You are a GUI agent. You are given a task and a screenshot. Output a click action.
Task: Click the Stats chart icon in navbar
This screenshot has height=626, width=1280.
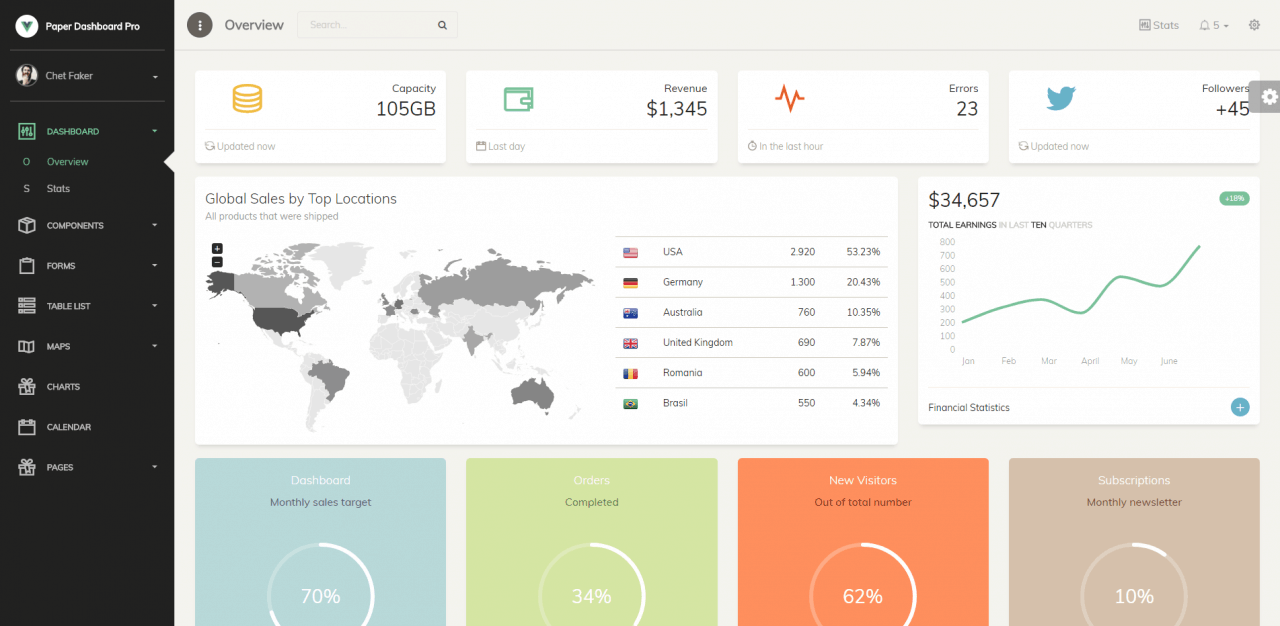click(1145, 25)
